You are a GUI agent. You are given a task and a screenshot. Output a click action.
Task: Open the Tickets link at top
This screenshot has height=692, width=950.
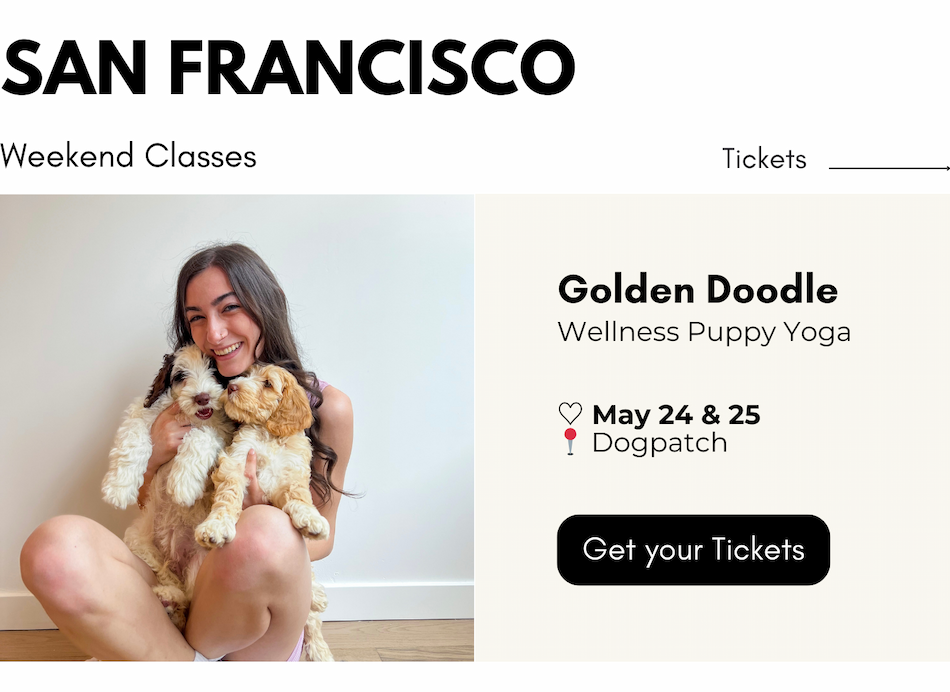[x=764, y=159]
